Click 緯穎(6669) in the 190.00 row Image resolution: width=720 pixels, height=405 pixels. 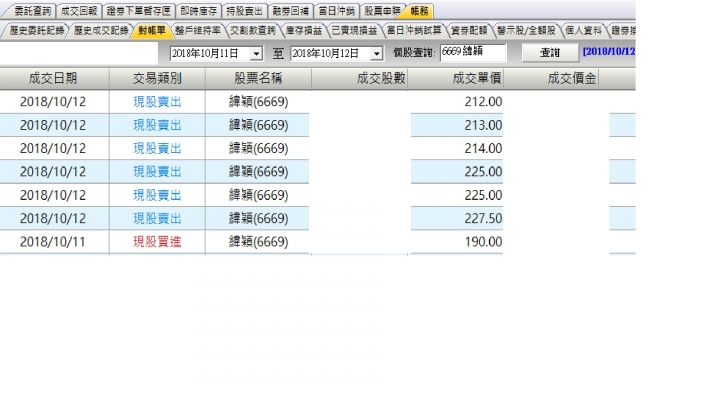[259, 242]
